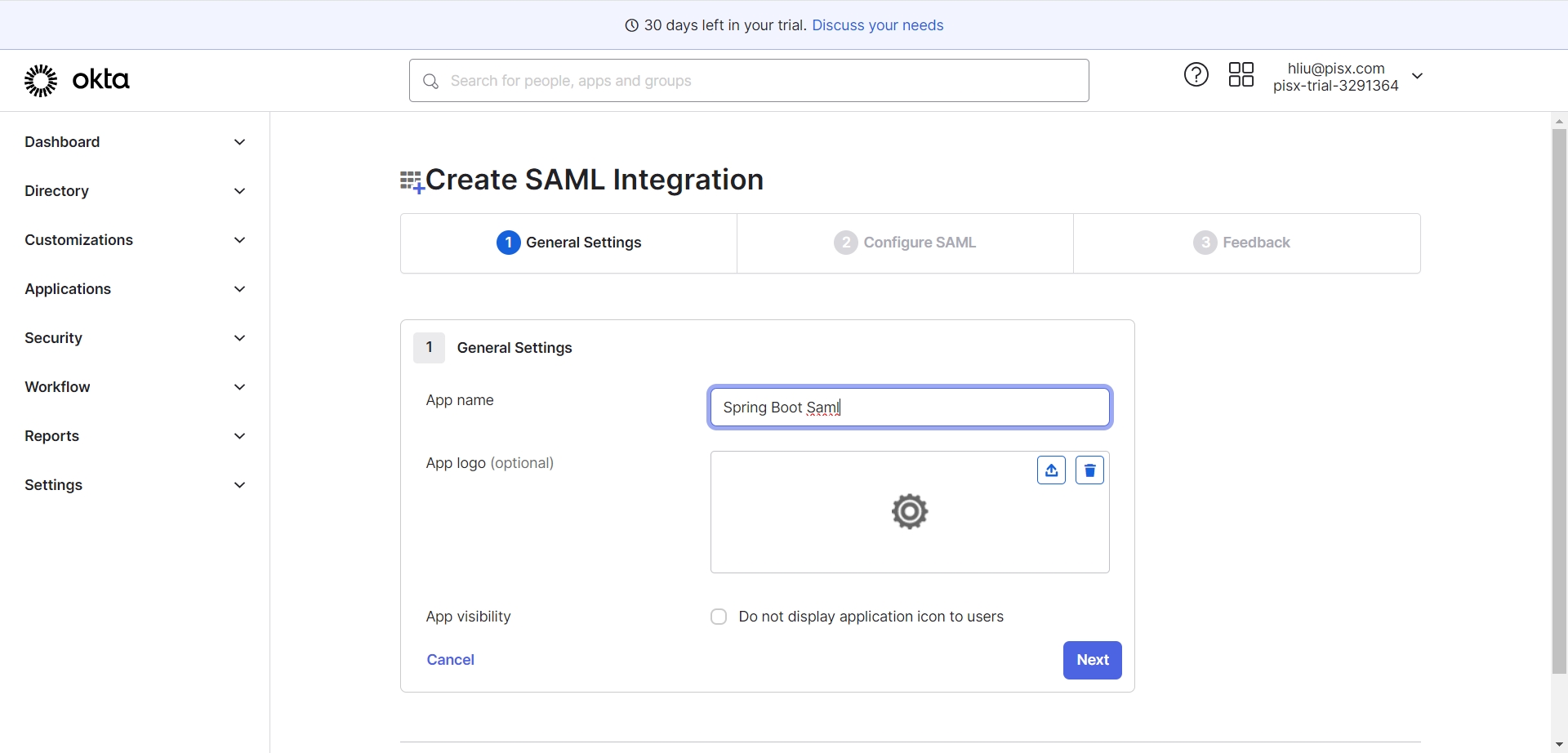Click the Cancel link
Image resolution: width=1568 pixels, height=753 pixels.
tap(450, 660)
